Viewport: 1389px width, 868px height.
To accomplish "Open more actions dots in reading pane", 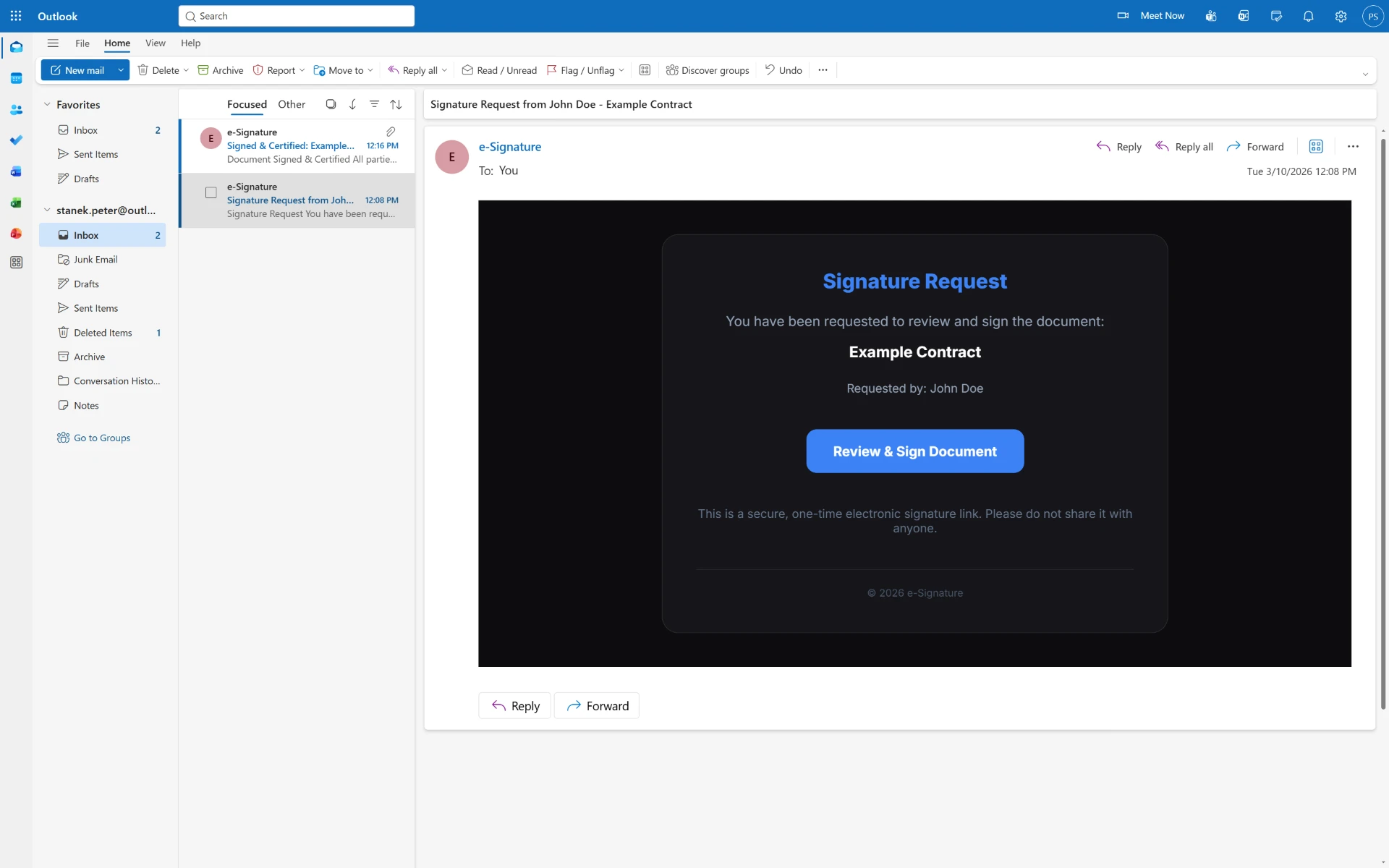I will [1353, 147].
